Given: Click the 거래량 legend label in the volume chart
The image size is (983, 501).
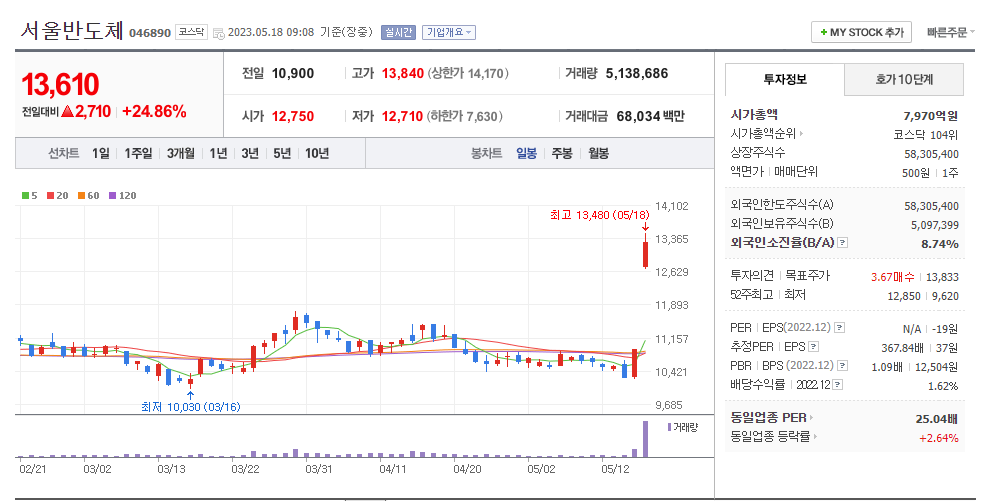Looking at the screenshot, I should [685, 428].
